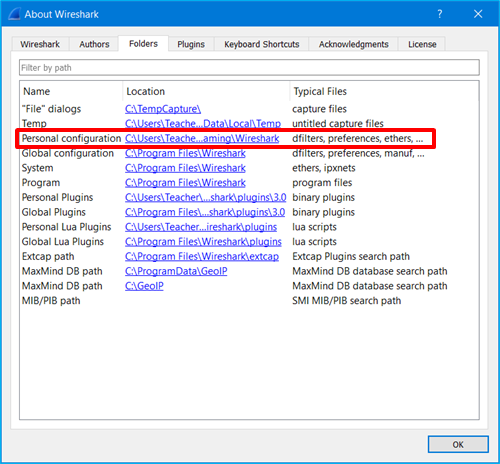Click "SMI MIB/PIB search path" cell

(347, 301)
